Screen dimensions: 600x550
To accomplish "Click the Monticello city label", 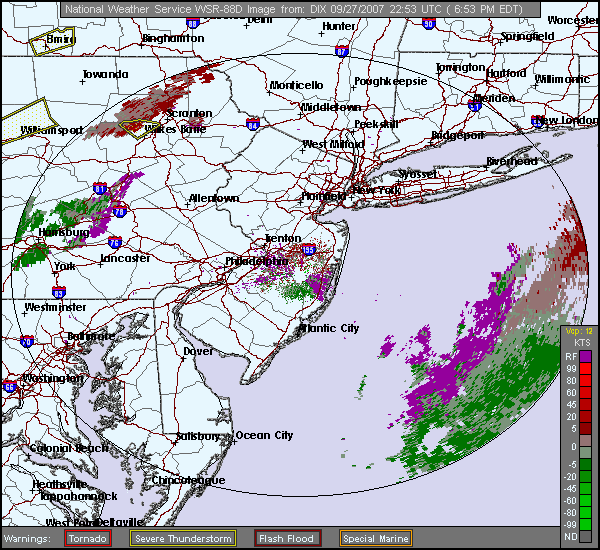I will [297, 85].
